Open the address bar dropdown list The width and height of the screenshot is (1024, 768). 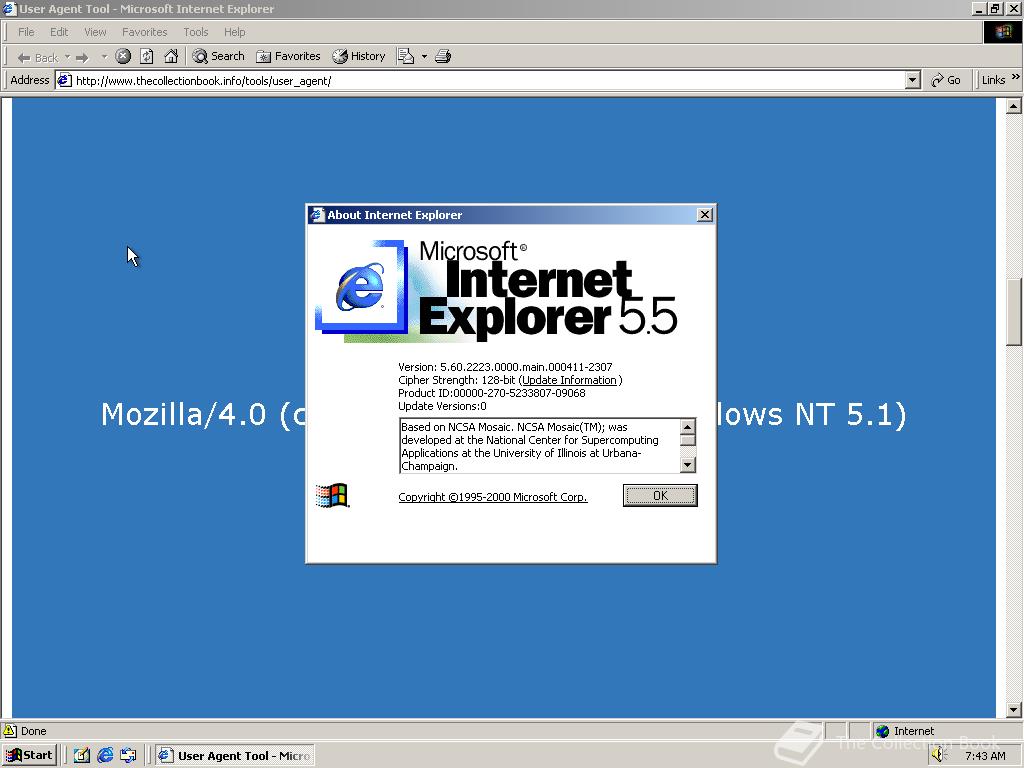click(913, 80)
